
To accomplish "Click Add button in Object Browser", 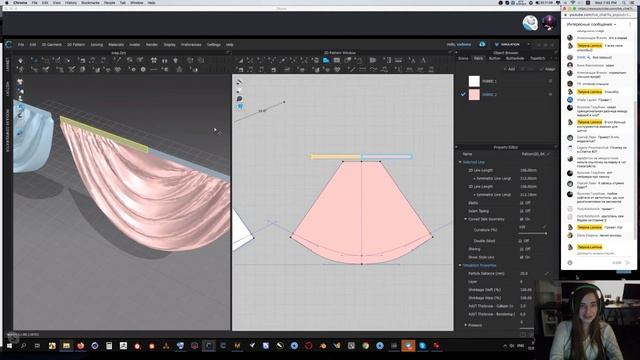I will pyautogui.click(x=509, y=69).
